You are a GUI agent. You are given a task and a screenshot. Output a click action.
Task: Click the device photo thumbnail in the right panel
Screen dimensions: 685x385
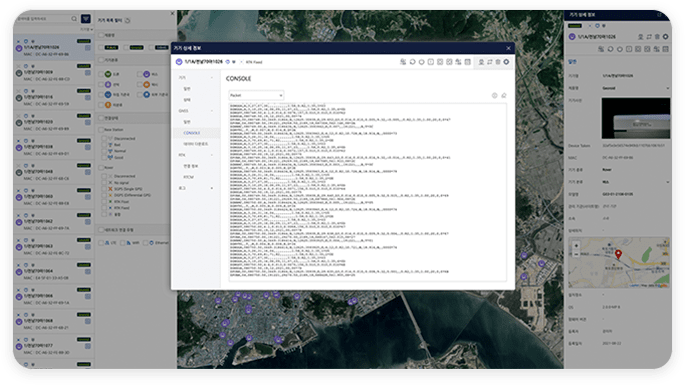636,118
